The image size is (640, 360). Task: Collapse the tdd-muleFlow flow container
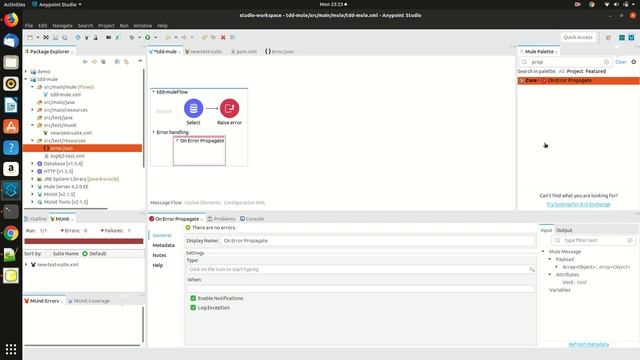[154, 92]
